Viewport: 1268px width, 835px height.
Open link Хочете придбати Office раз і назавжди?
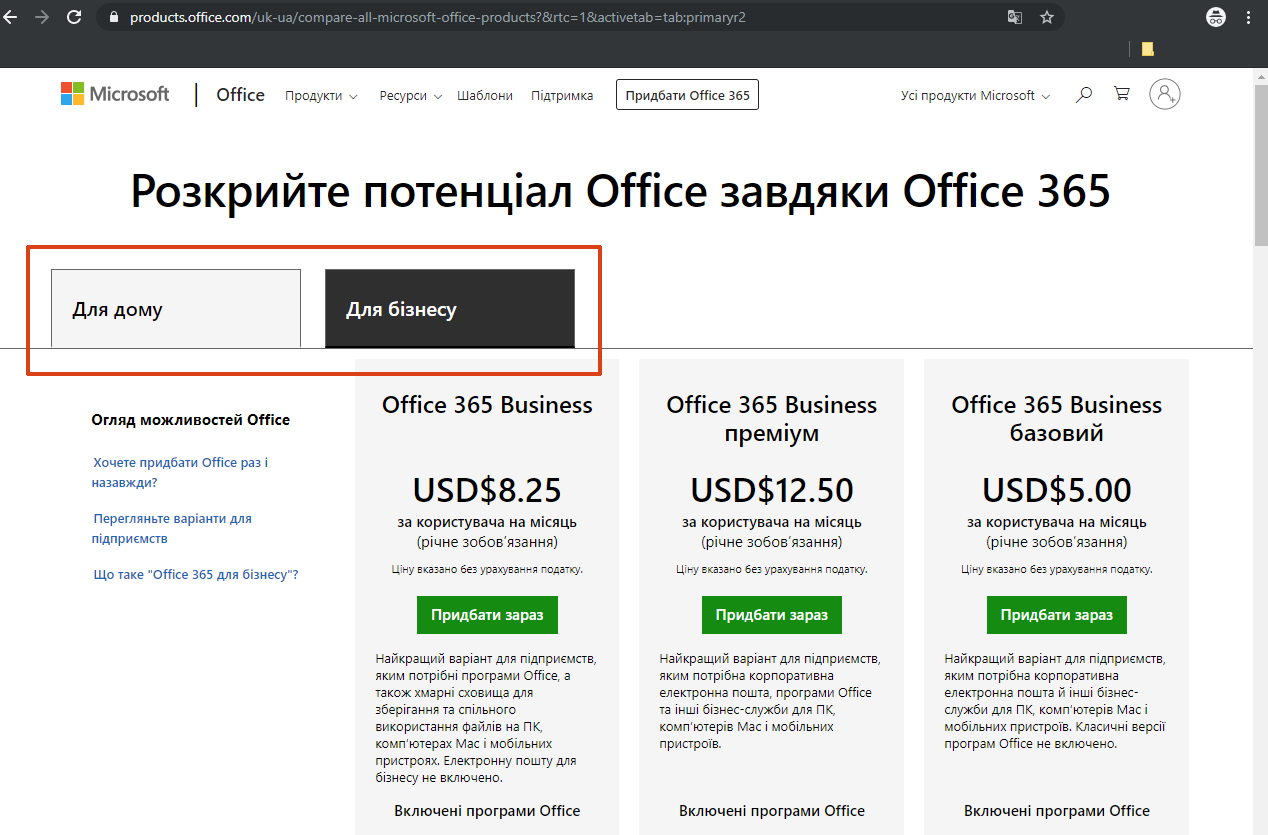pyautogui.click(x=181, y=473)
